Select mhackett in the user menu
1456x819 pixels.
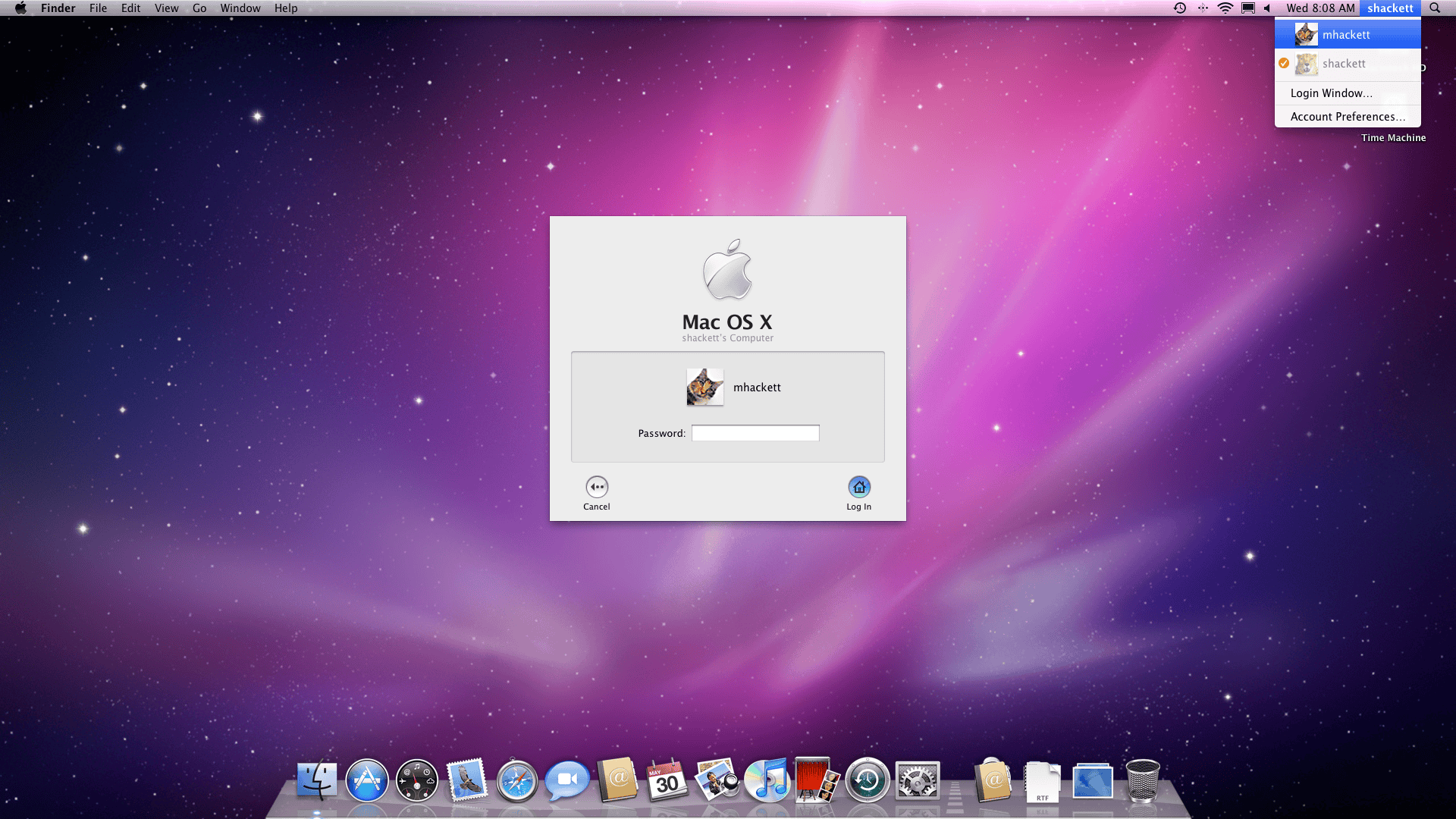pyautogui.click(x=1348, y=35)
